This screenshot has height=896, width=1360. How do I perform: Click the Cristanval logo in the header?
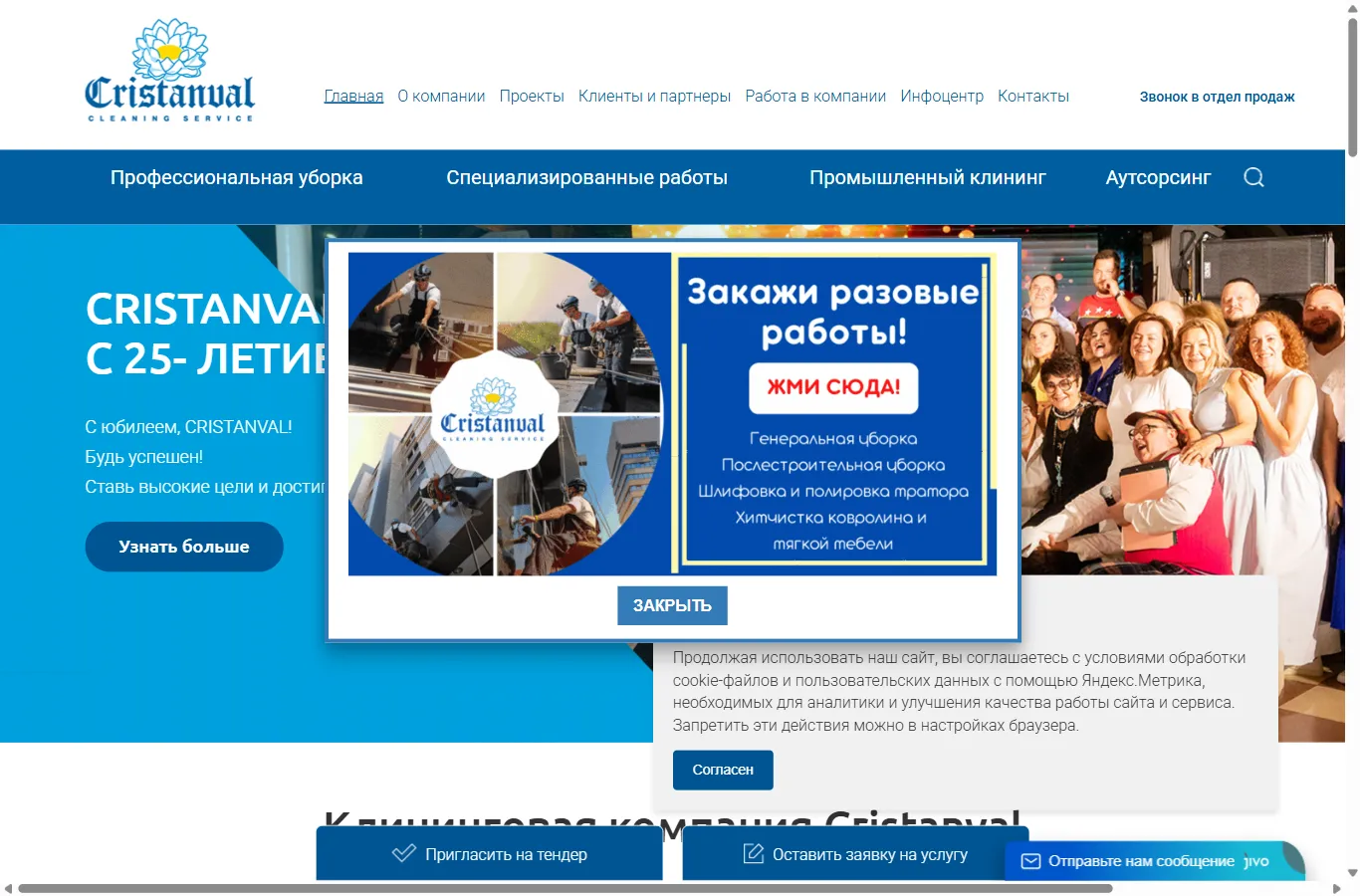click(x=170, y=71)
